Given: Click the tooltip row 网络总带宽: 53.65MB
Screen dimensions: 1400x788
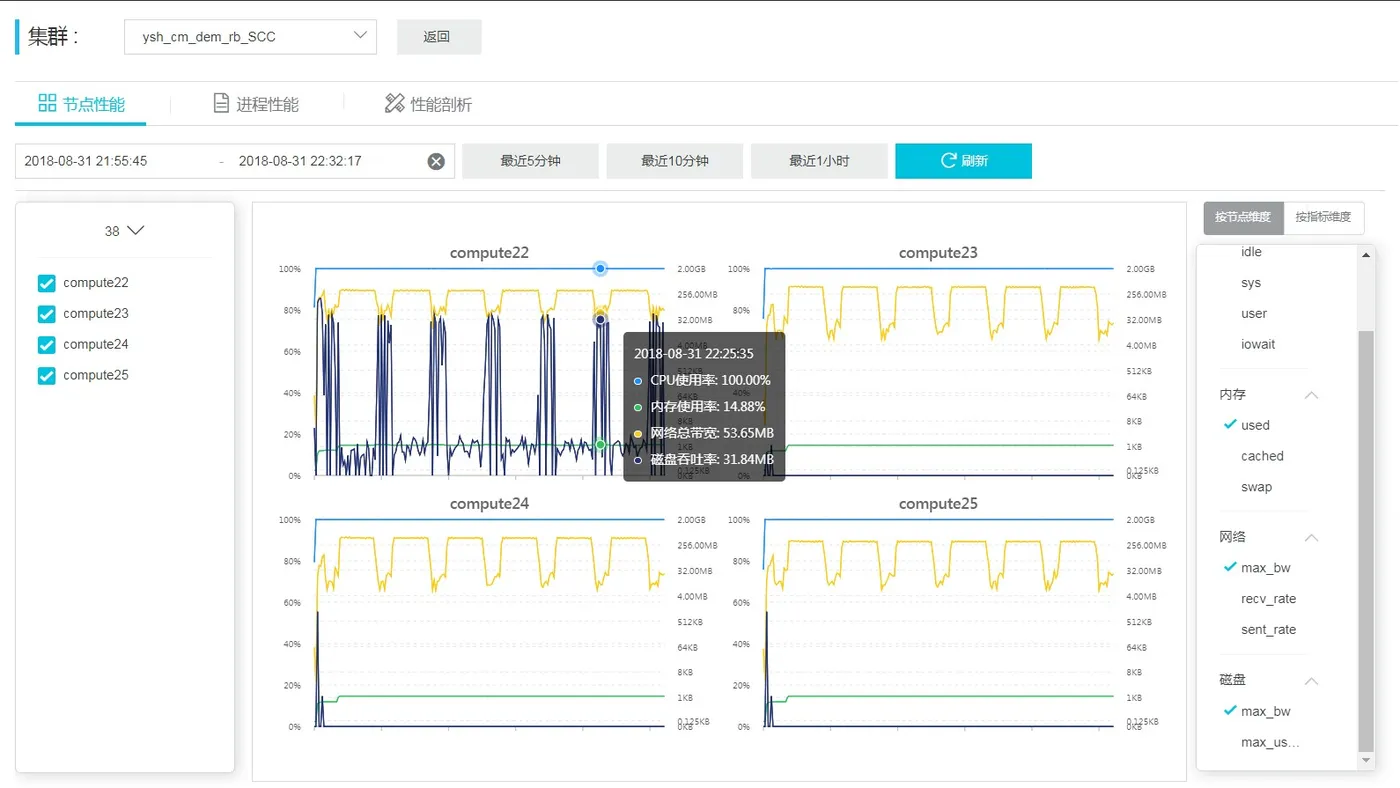Looking at the screenshot, I should pyautogui.click(x=704, y=434).
